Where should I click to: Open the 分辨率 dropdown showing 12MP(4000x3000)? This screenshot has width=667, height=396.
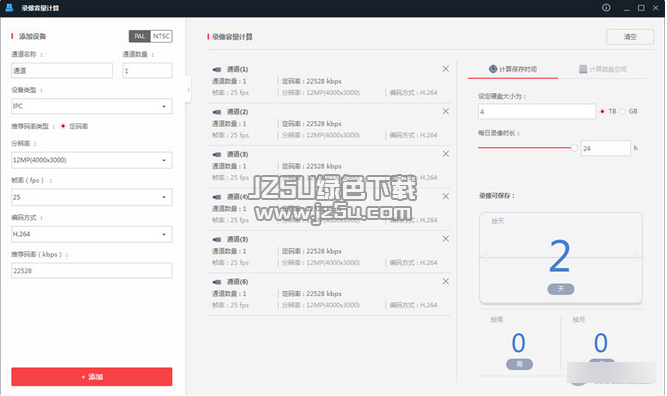(91, 160)
